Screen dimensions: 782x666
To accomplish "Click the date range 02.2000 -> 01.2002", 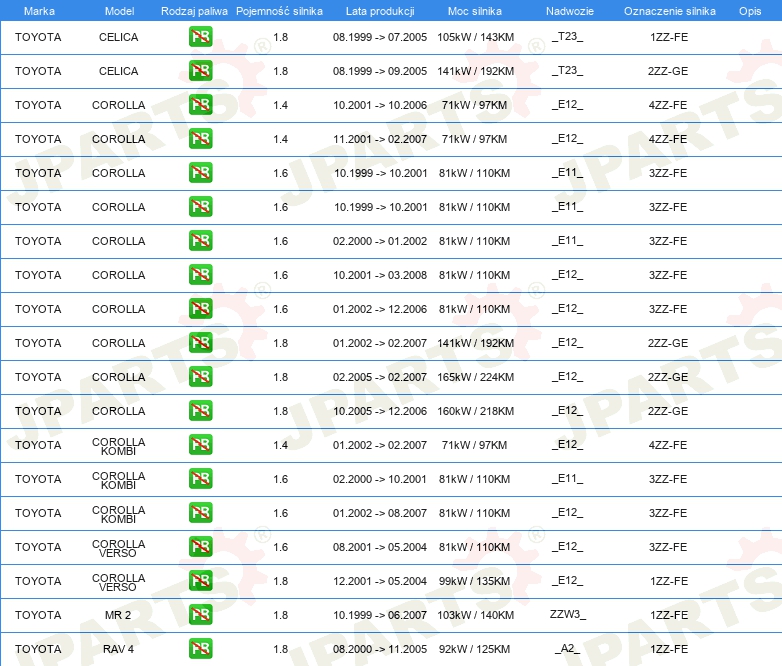I will pos(380,241).
